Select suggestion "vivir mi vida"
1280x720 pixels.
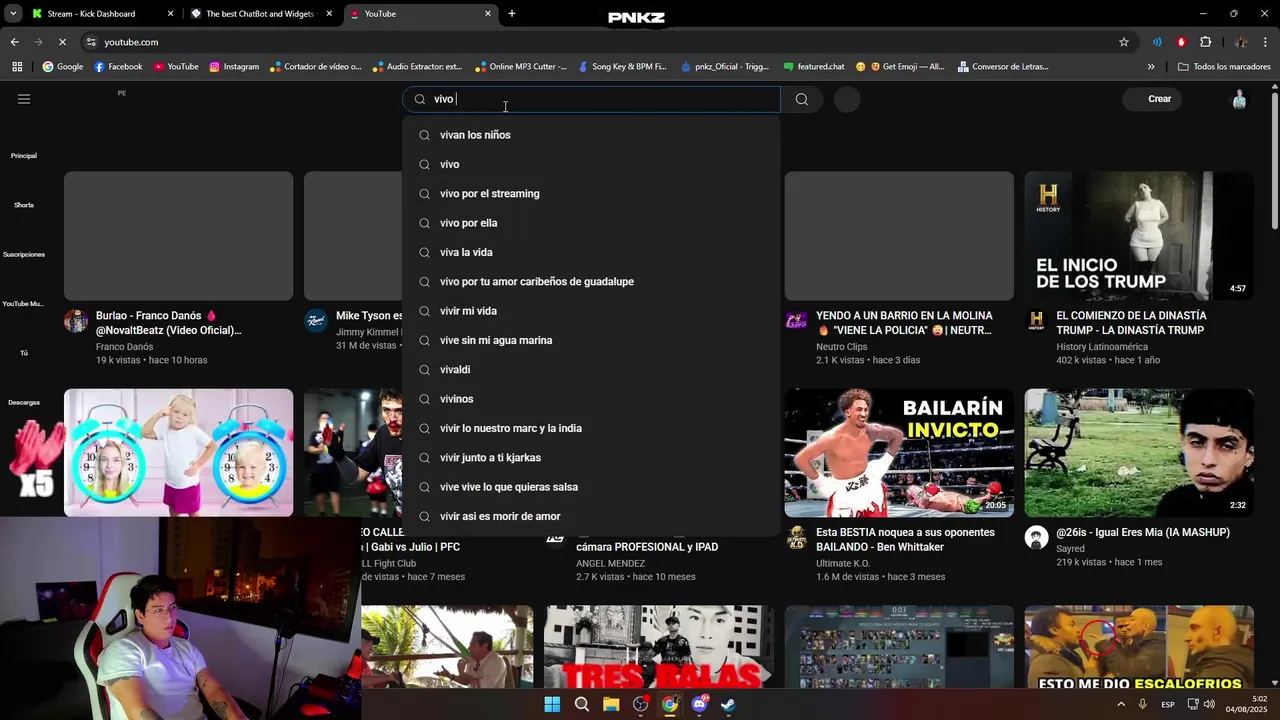(x=591, y=311)
